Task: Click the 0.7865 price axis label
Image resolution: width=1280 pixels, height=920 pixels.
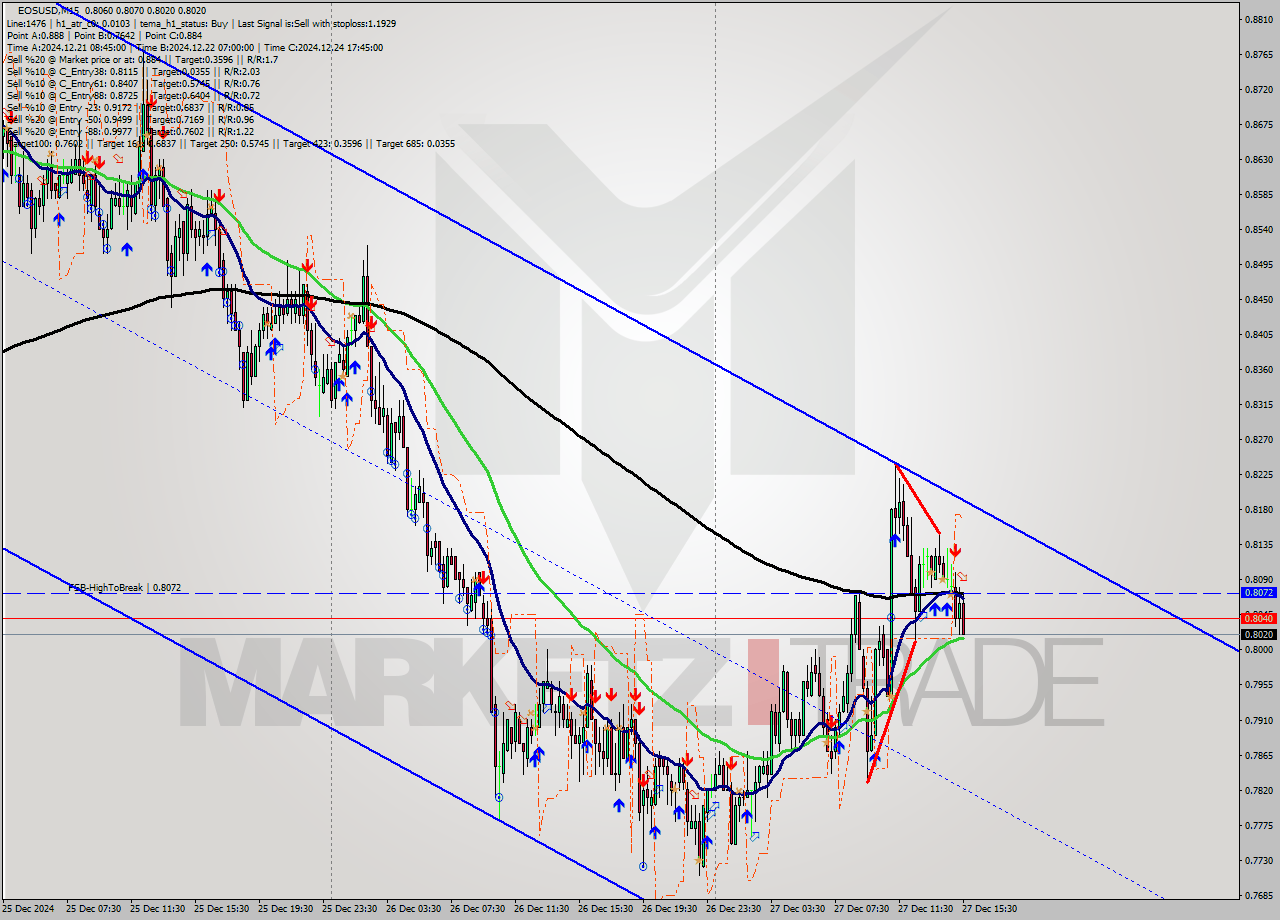Action: pyautogui.click(x=1257, y=754)
